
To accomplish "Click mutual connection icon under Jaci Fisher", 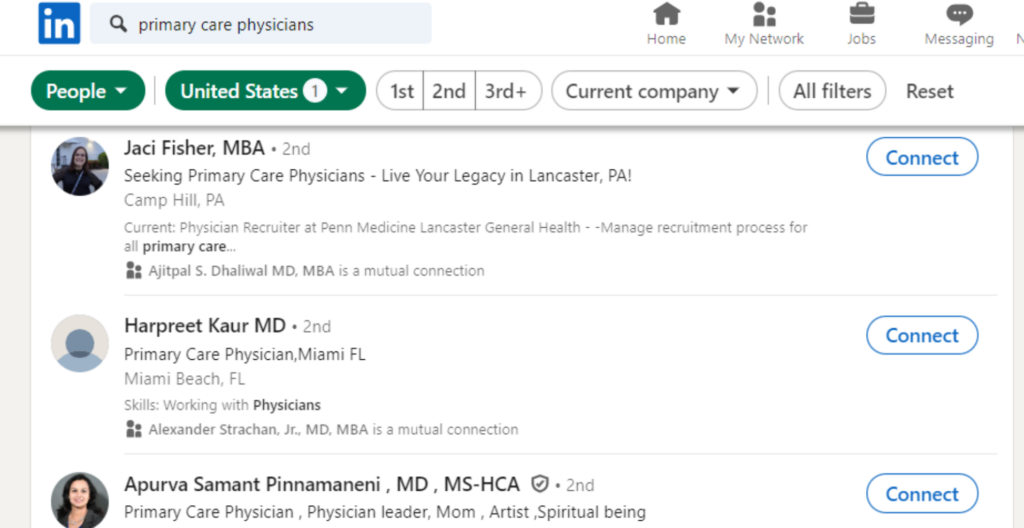I will [134, 270].
